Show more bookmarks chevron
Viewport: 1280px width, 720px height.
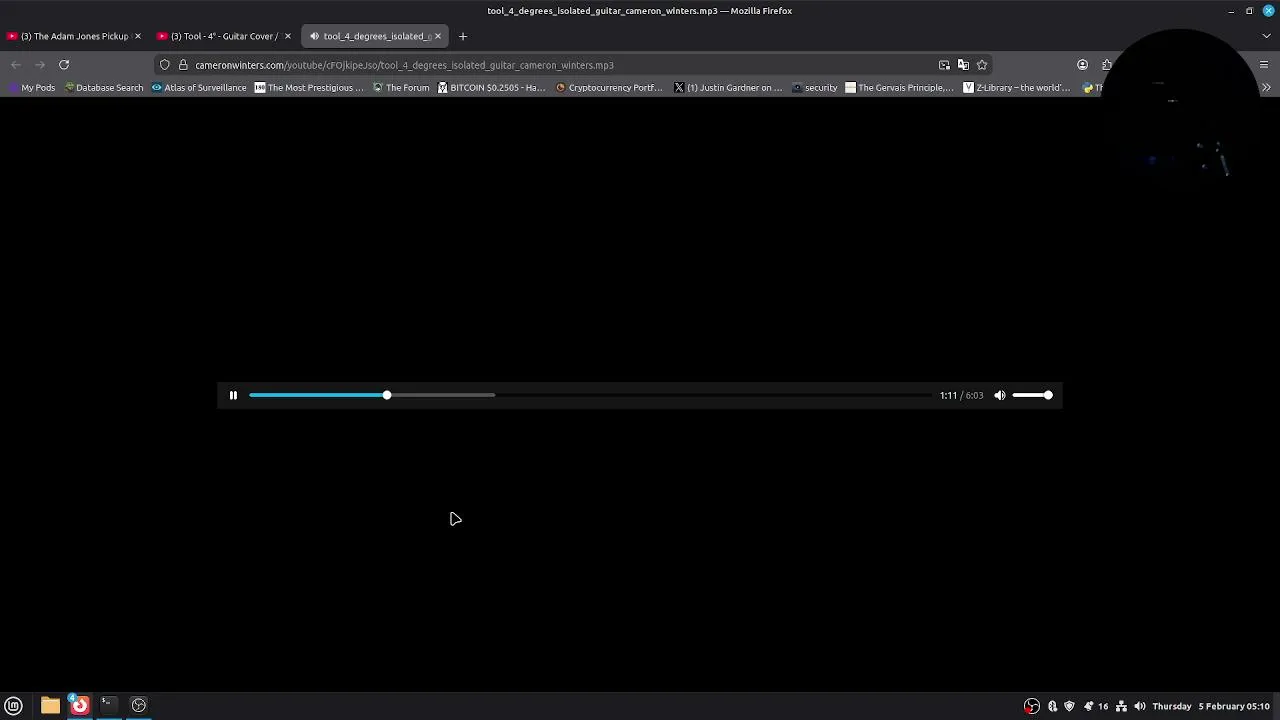(x=1266, y=88)
